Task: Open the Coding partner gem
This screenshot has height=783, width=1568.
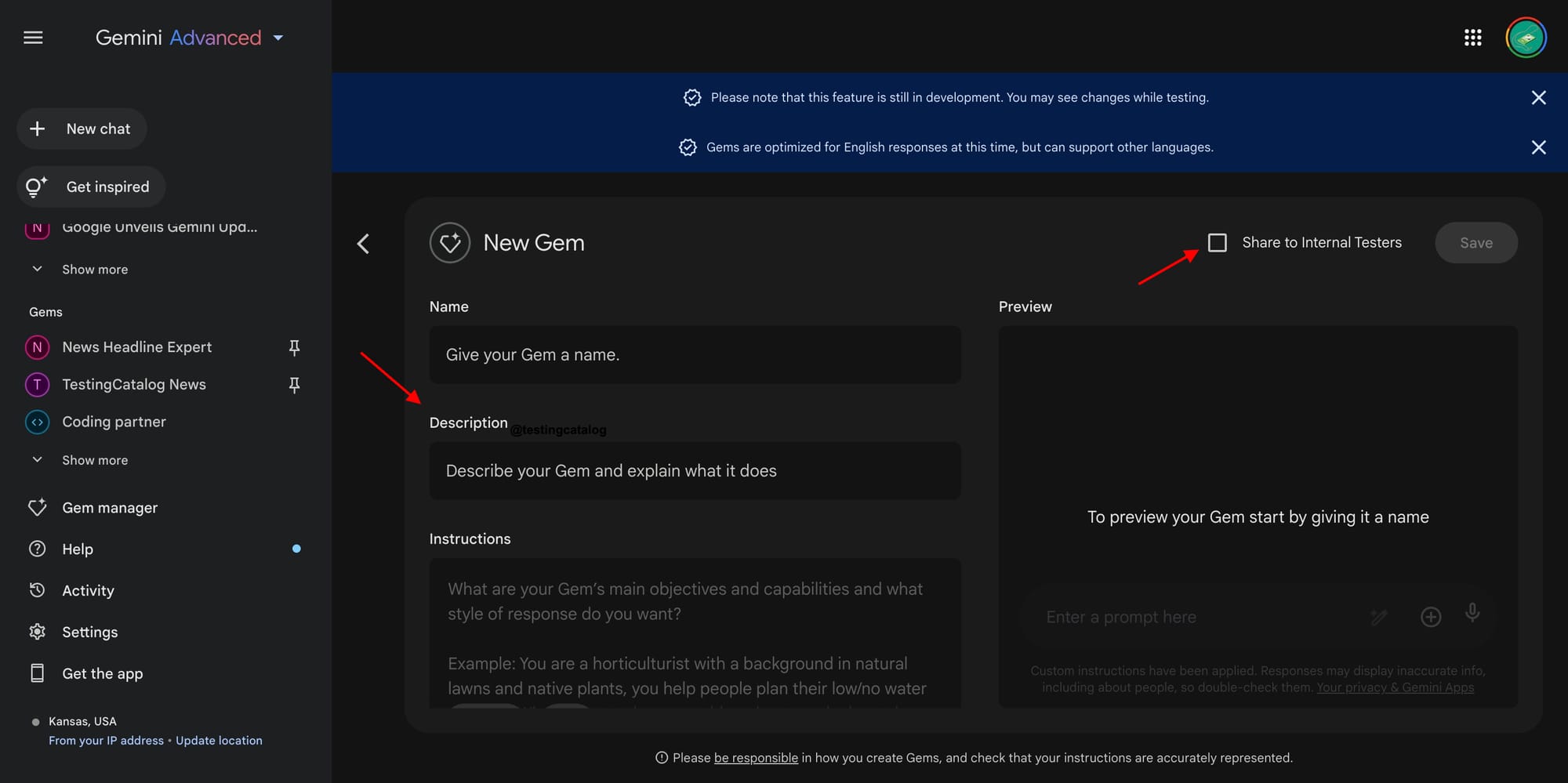Action: (x=114, y=422)
